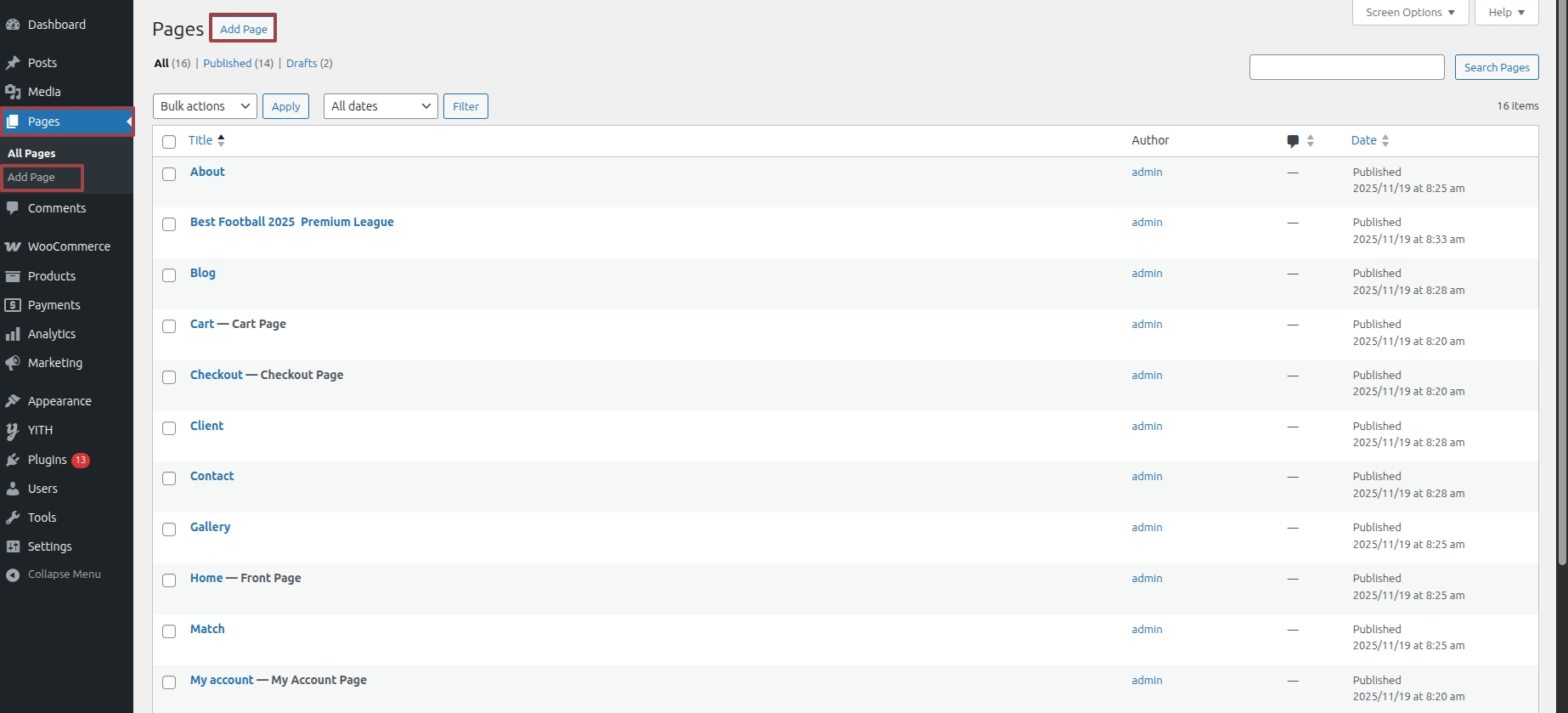Click the comments bubble column icon
The image size is (1568, 713).
(x=1292, y=141)
